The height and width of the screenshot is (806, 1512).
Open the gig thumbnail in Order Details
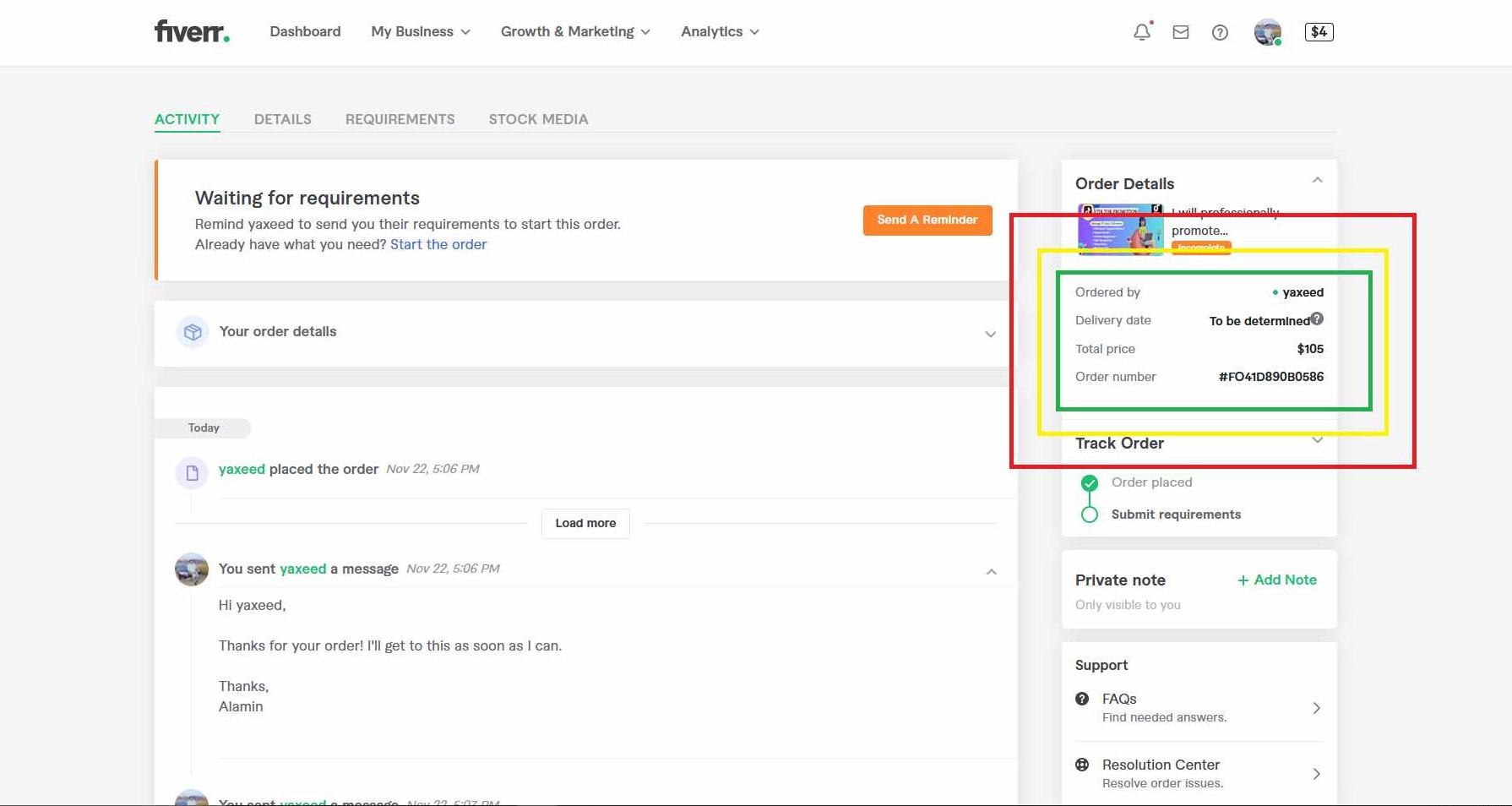coord(1120,229)
